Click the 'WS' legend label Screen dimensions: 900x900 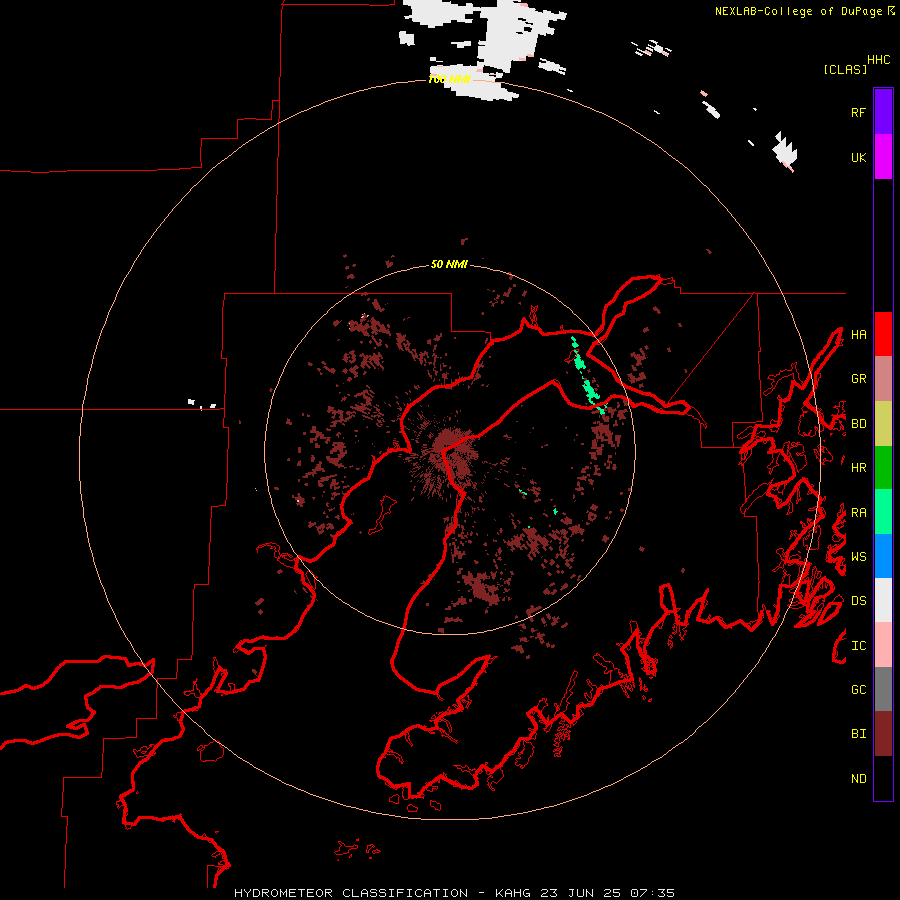(x=858, y=557)
